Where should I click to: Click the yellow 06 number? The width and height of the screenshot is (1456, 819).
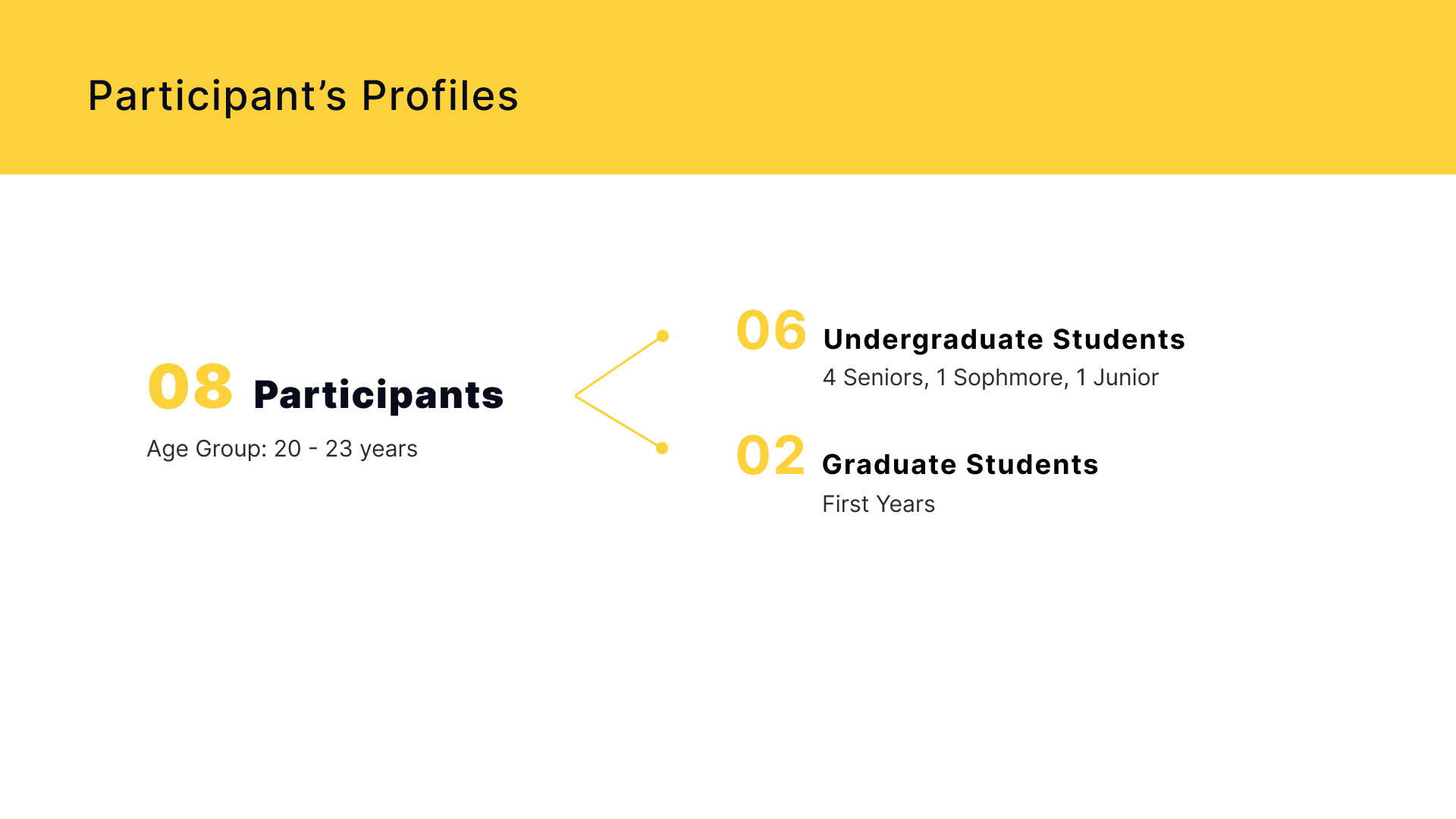pos(771,331)
